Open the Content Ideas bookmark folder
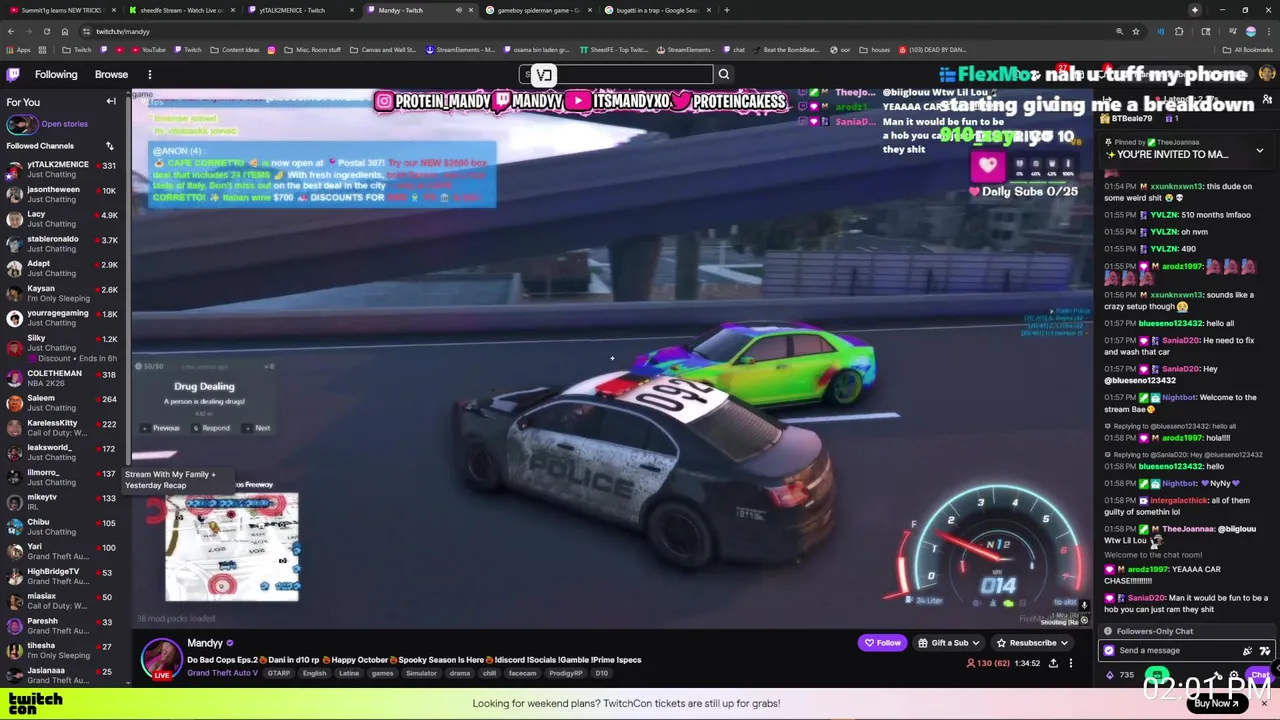 [234, 49]
